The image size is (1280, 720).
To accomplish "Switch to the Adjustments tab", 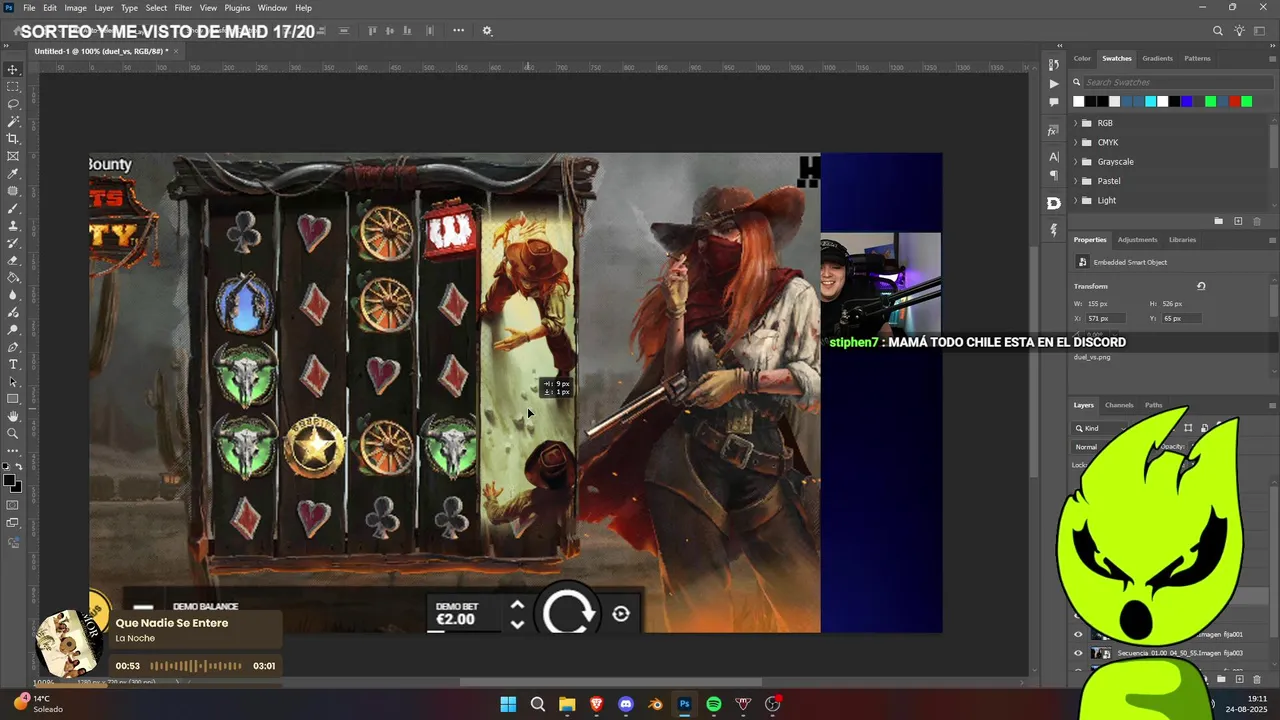I will click(1137, 240).
